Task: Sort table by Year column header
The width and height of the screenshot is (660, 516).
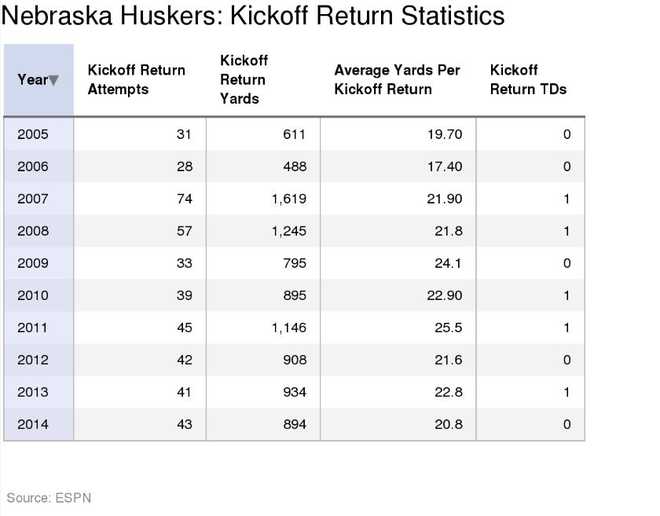Action: coord(32,80)
